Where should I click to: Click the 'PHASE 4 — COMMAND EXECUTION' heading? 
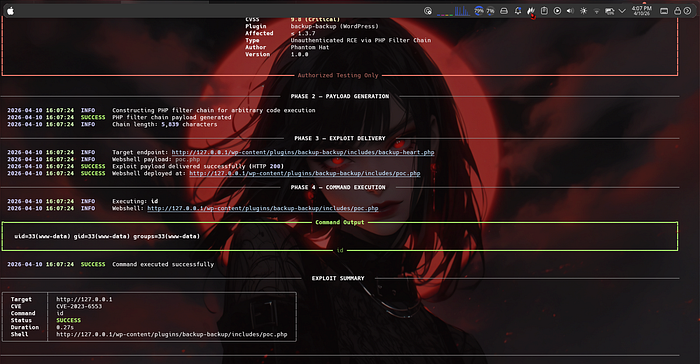click(x=338, y=188)
